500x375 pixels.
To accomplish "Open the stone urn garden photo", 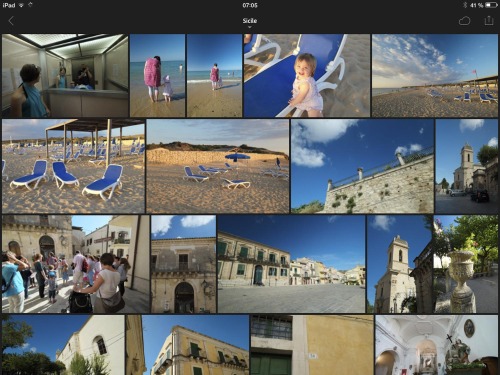I will (466, 264).
